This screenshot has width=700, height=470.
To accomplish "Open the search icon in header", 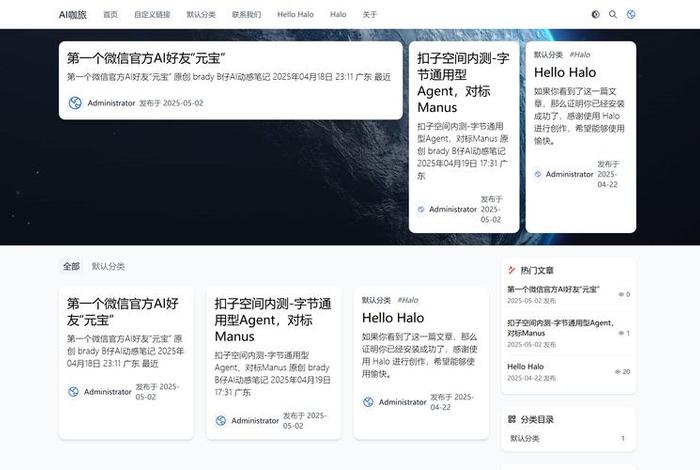I will click(613, 14).
